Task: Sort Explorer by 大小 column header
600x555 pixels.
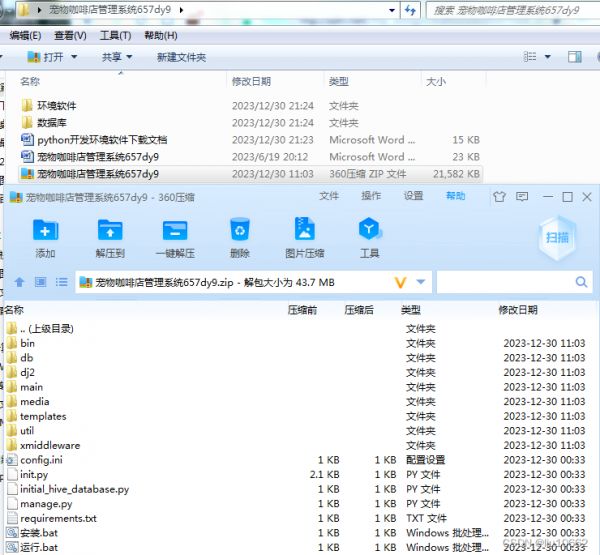Action: [436, 82]
